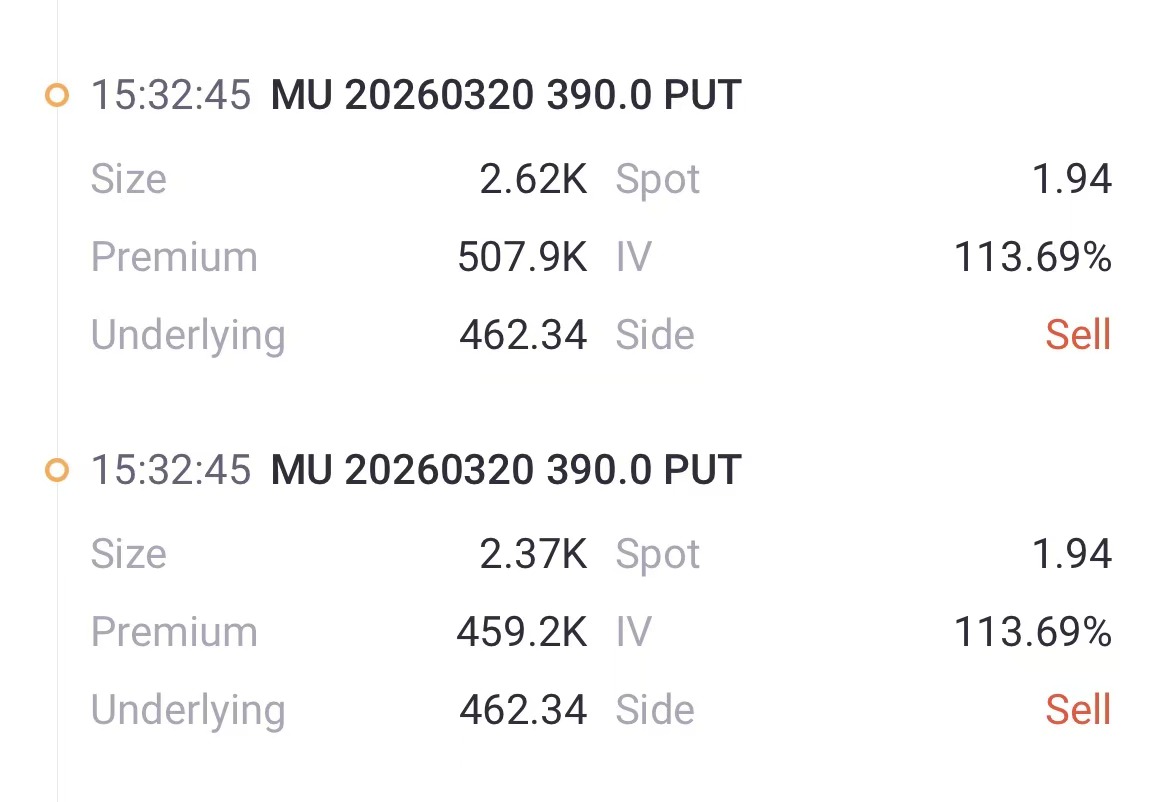Select the 2.62K size value

[x=533, y=180]
